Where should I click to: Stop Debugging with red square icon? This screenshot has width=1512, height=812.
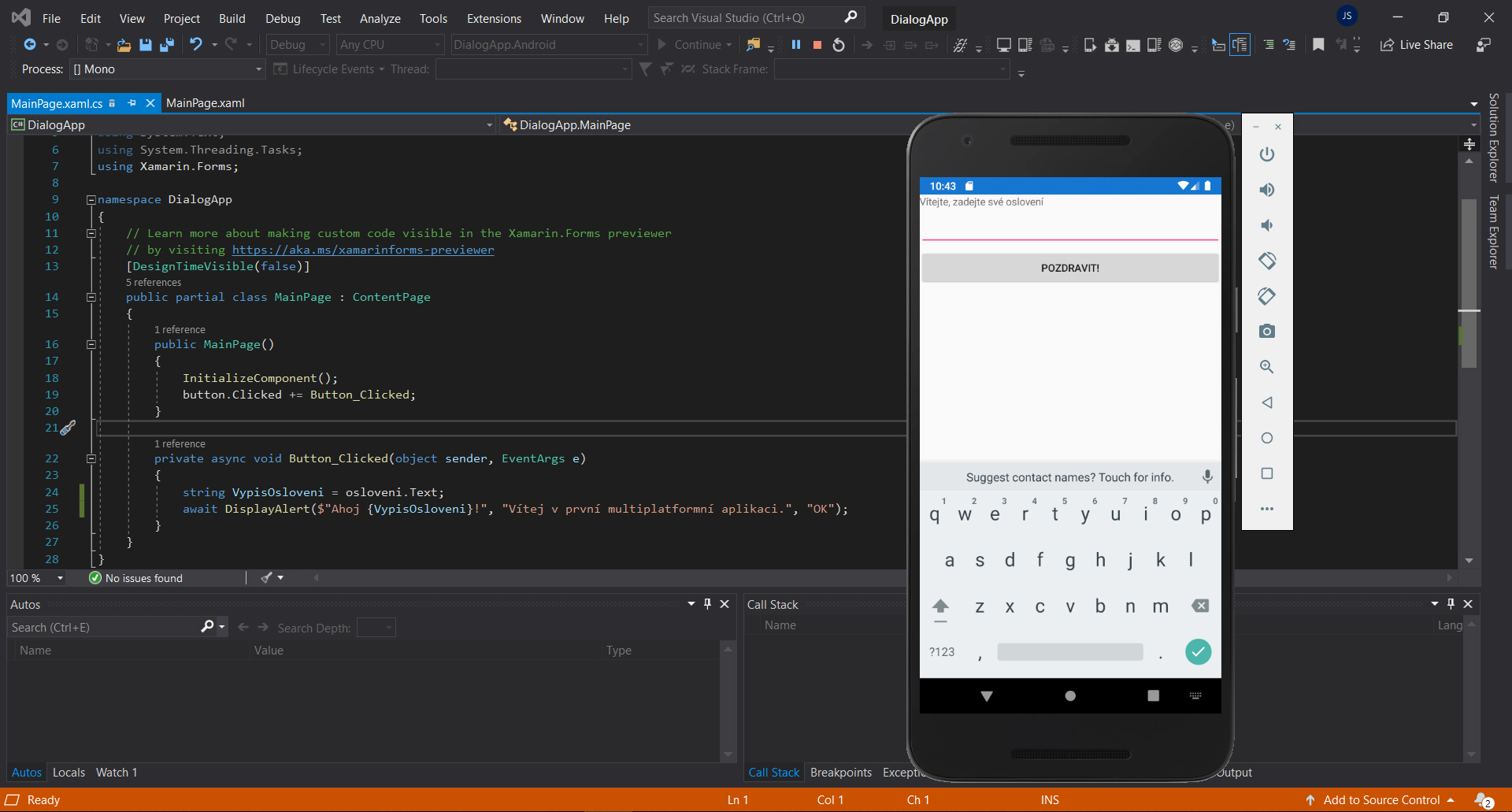[817, 45]
